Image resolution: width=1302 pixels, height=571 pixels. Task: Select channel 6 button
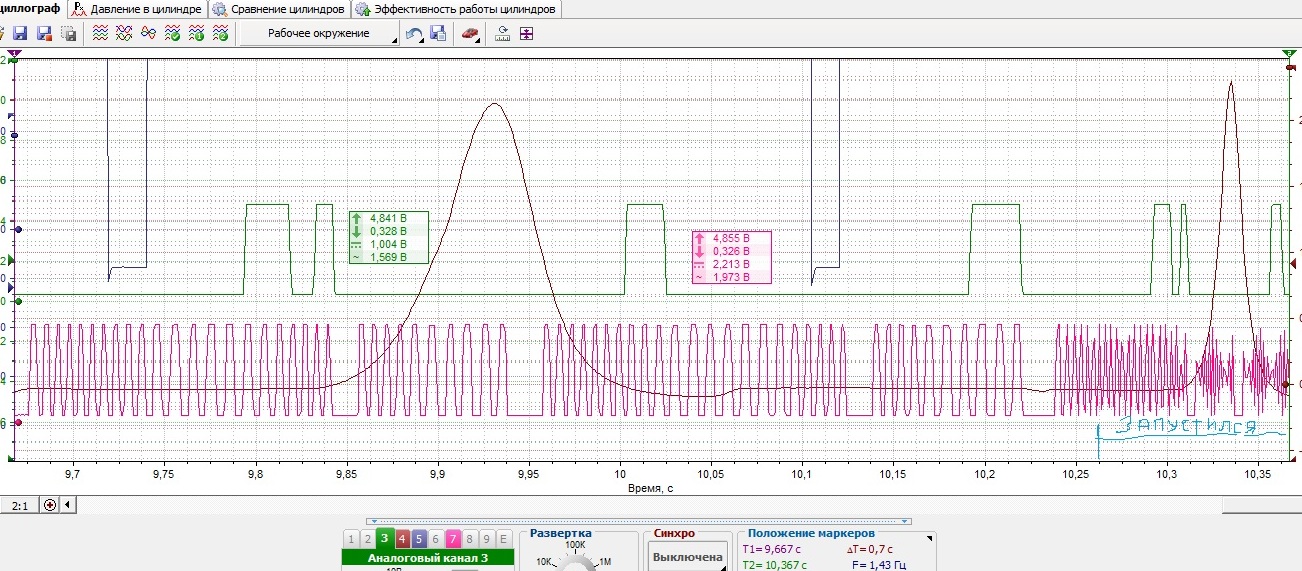436,539
